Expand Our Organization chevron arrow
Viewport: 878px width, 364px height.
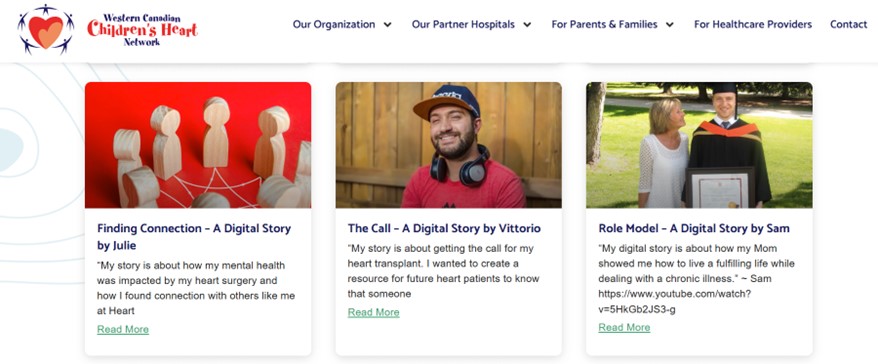pos(387,25)
